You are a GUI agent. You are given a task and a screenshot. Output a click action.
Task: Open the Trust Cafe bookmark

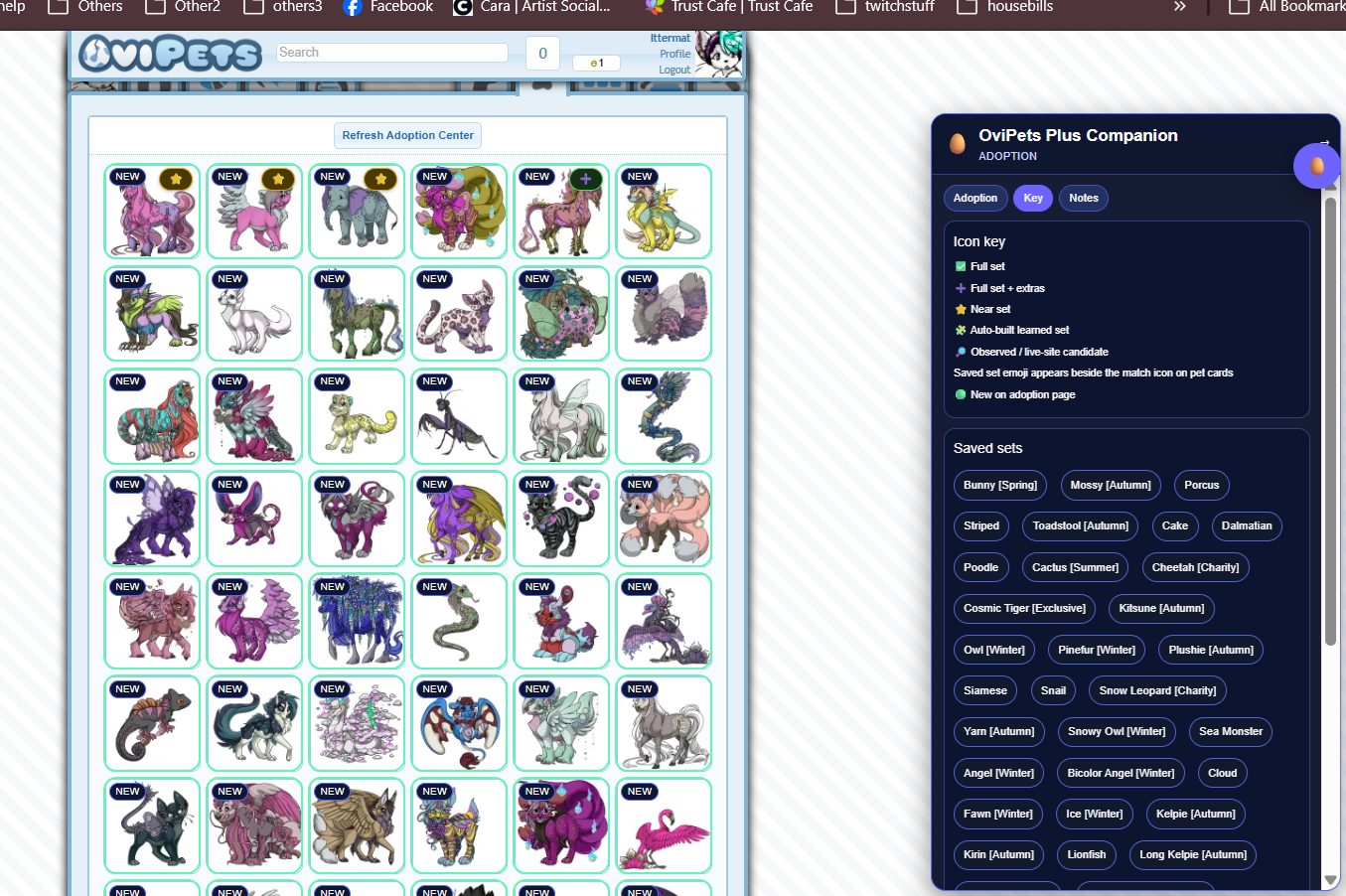(729, 7)
